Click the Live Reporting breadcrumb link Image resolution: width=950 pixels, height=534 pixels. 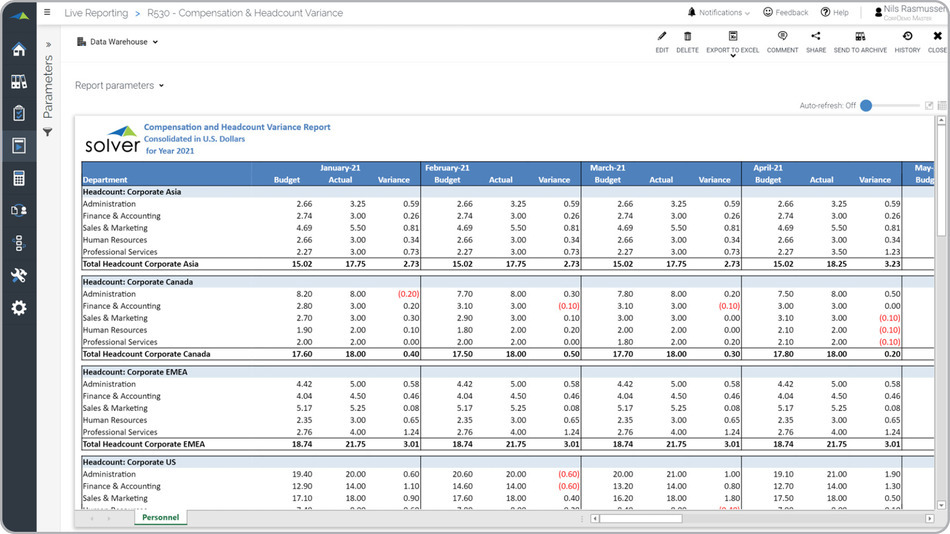pyautogui.click(x=96, y=13)
